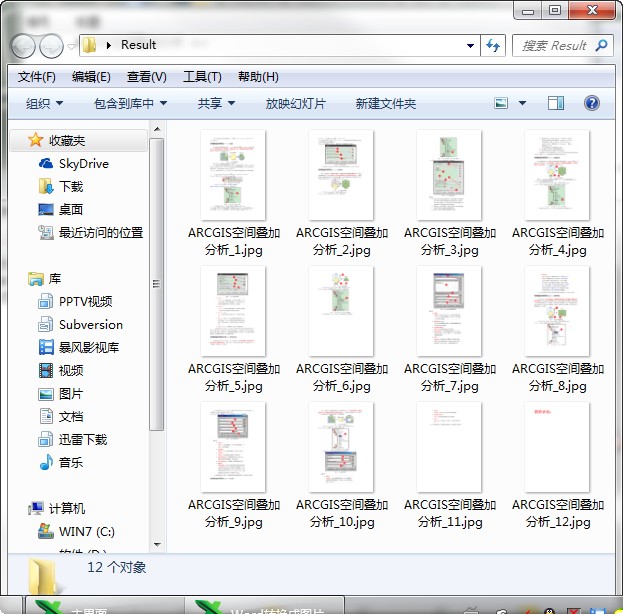Click the 主界面 taskbar button
The image size is (623, 614).
(105, 606)
